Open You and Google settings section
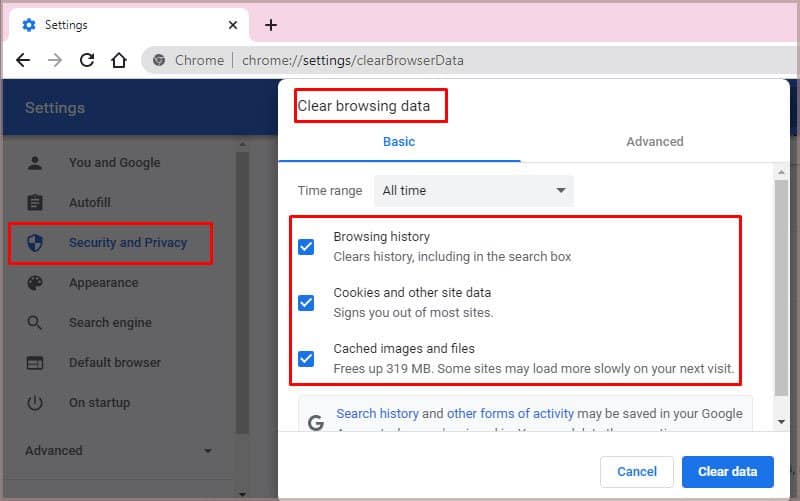This screenshot has height=501, width=800. [115, 163]
